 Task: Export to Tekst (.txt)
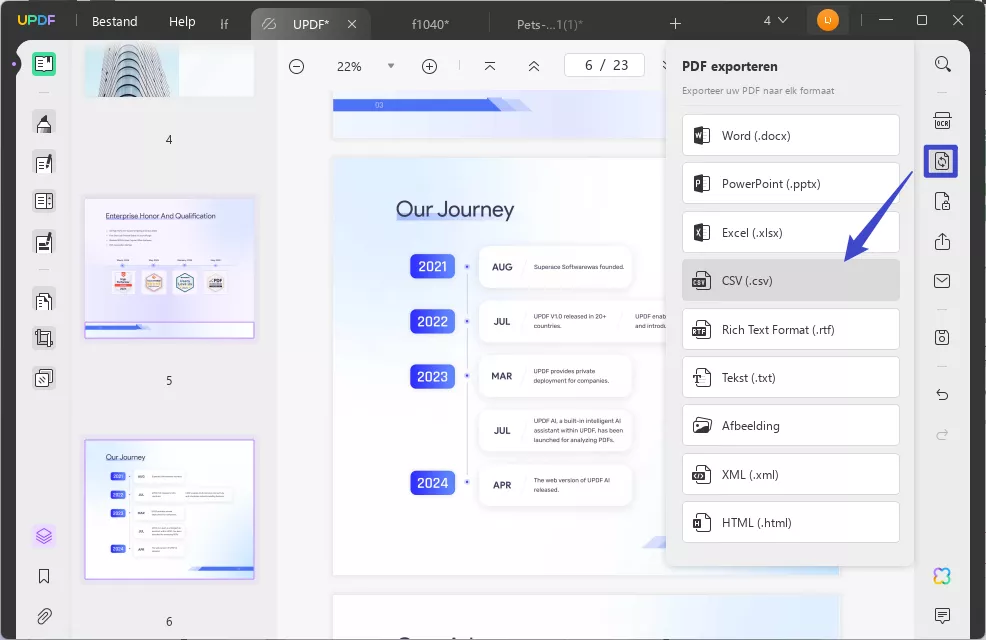790,377
